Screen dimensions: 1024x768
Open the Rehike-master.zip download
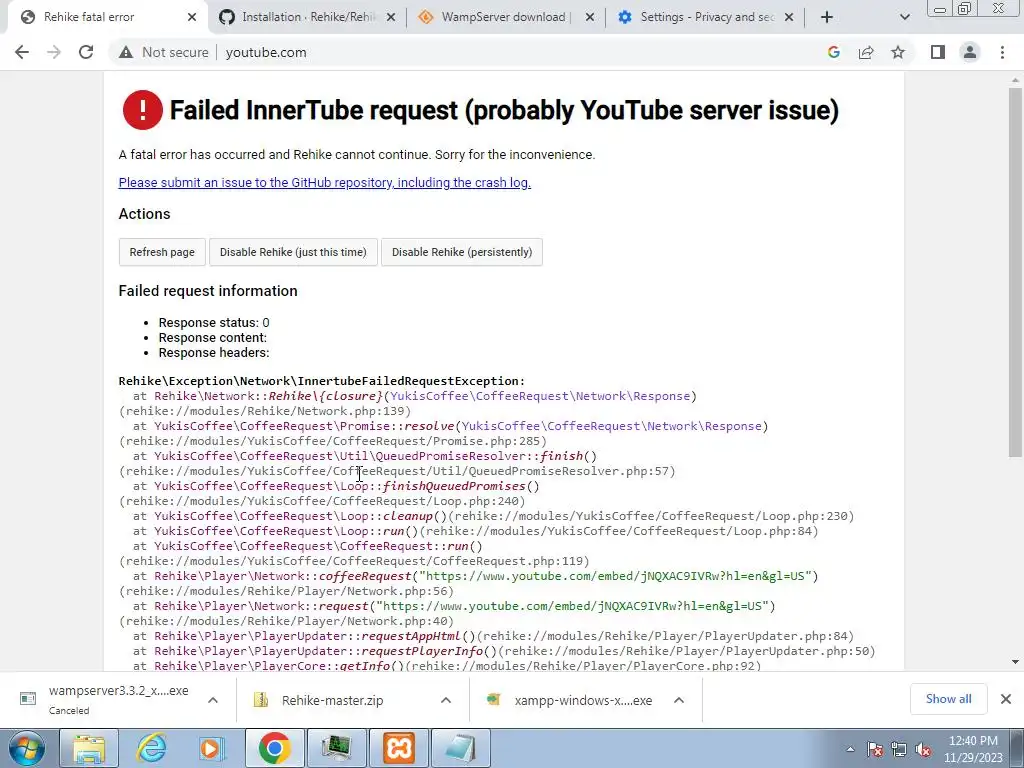pos(333,700)
